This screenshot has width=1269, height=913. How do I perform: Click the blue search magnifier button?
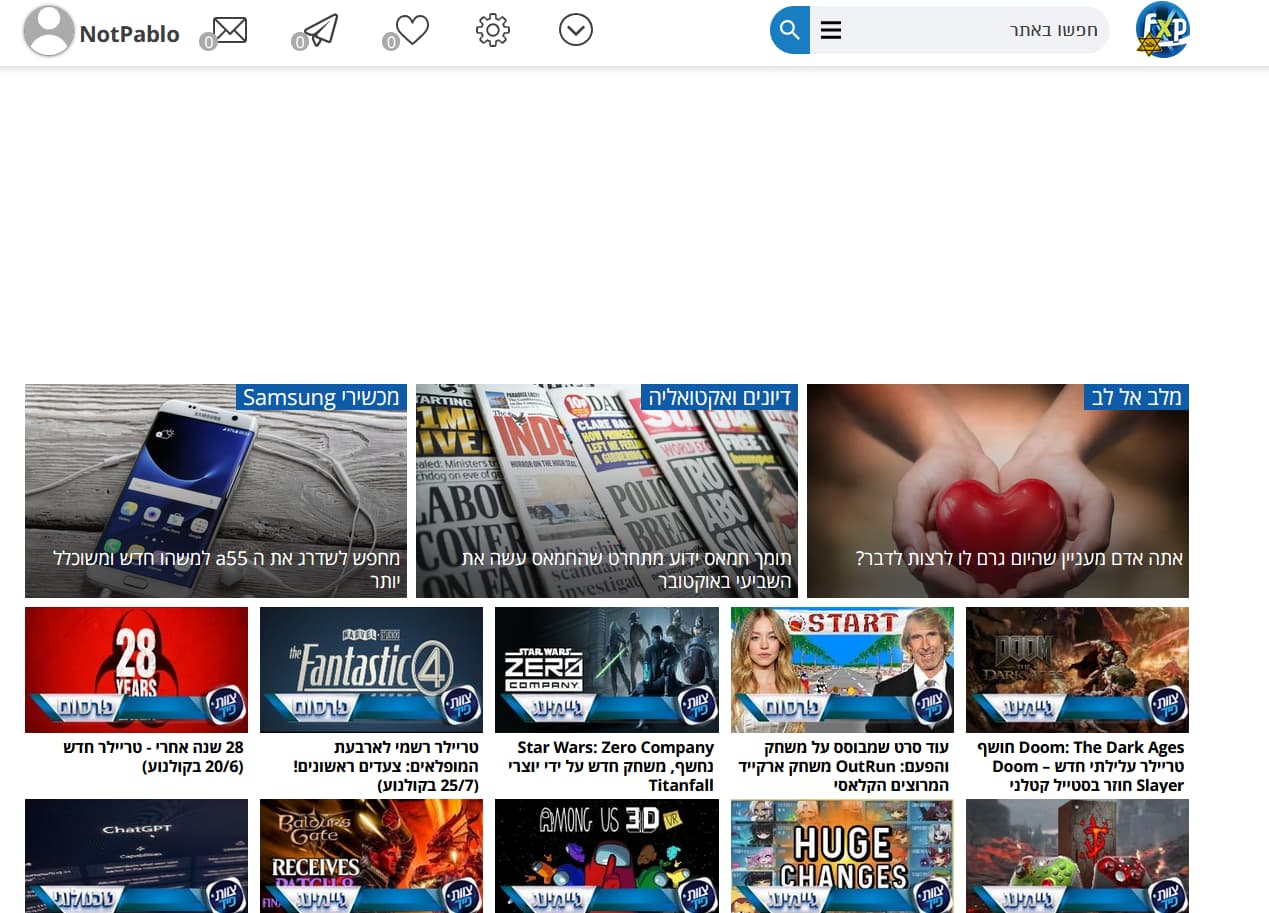(x=790, y=30)
